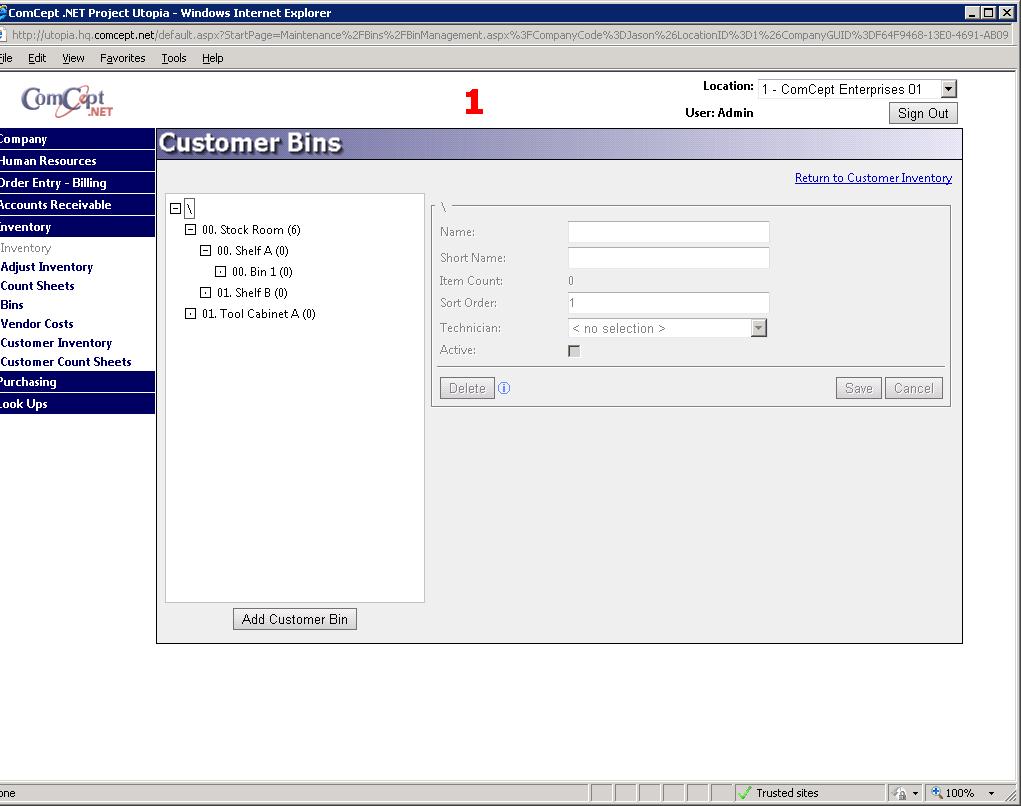Click the Trusted sites checkmark icon

click(744, 793)
